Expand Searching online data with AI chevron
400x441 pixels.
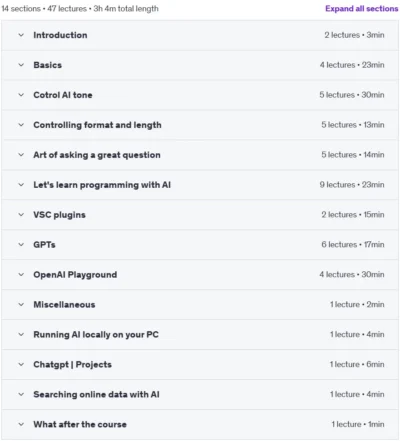click(21, 394)
